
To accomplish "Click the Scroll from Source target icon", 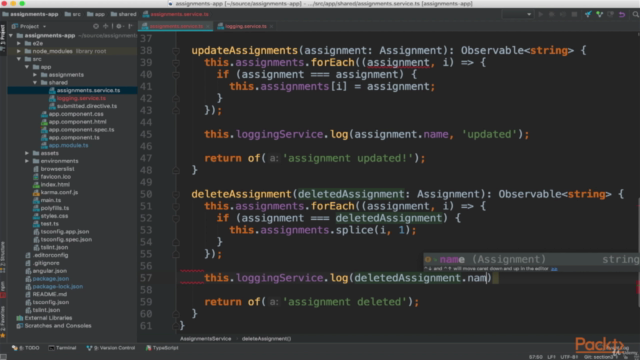I will click(x=96, y=26).
